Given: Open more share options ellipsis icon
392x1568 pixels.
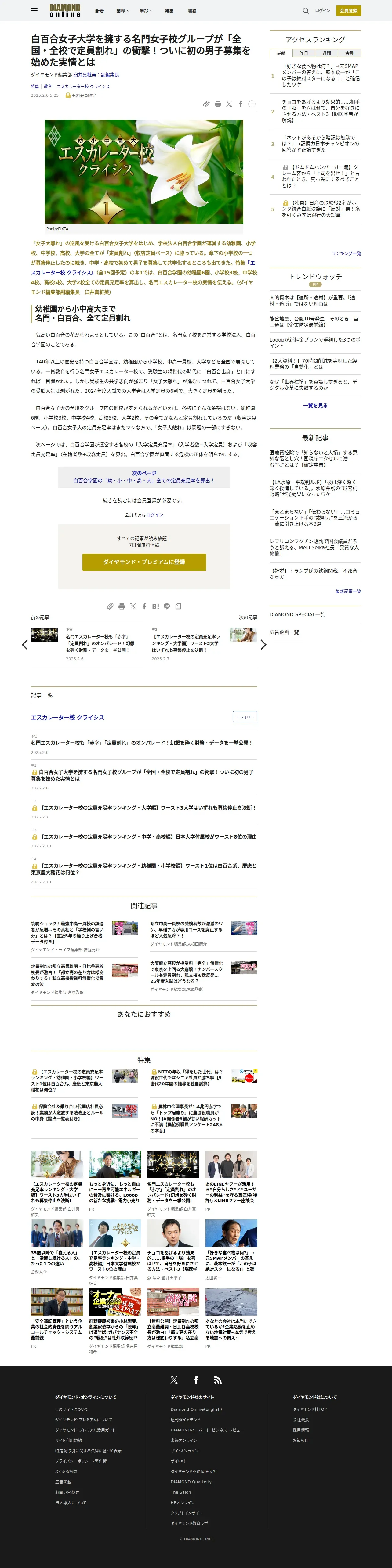Looking at the screenshot, I should click(252, 104).
